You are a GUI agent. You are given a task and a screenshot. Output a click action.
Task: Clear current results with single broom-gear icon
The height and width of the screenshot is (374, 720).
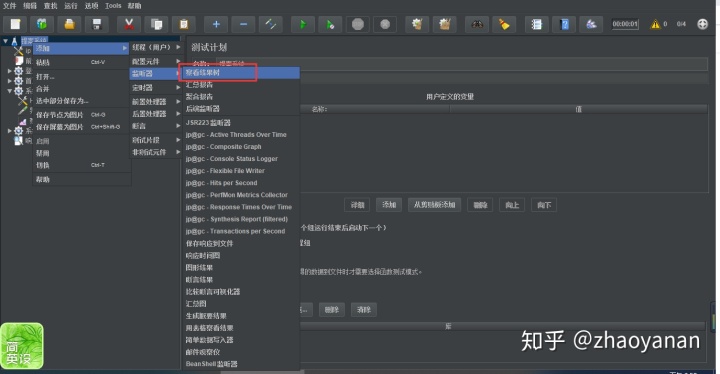tap(417, 24)
